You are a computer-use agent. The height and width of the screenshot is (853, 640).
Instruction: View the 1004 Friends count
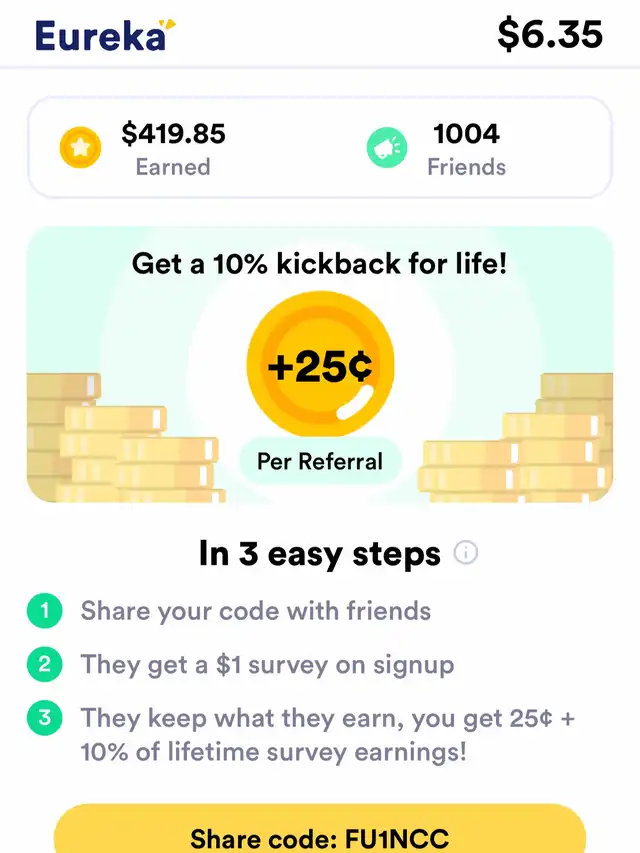click(x=466, y=149)
